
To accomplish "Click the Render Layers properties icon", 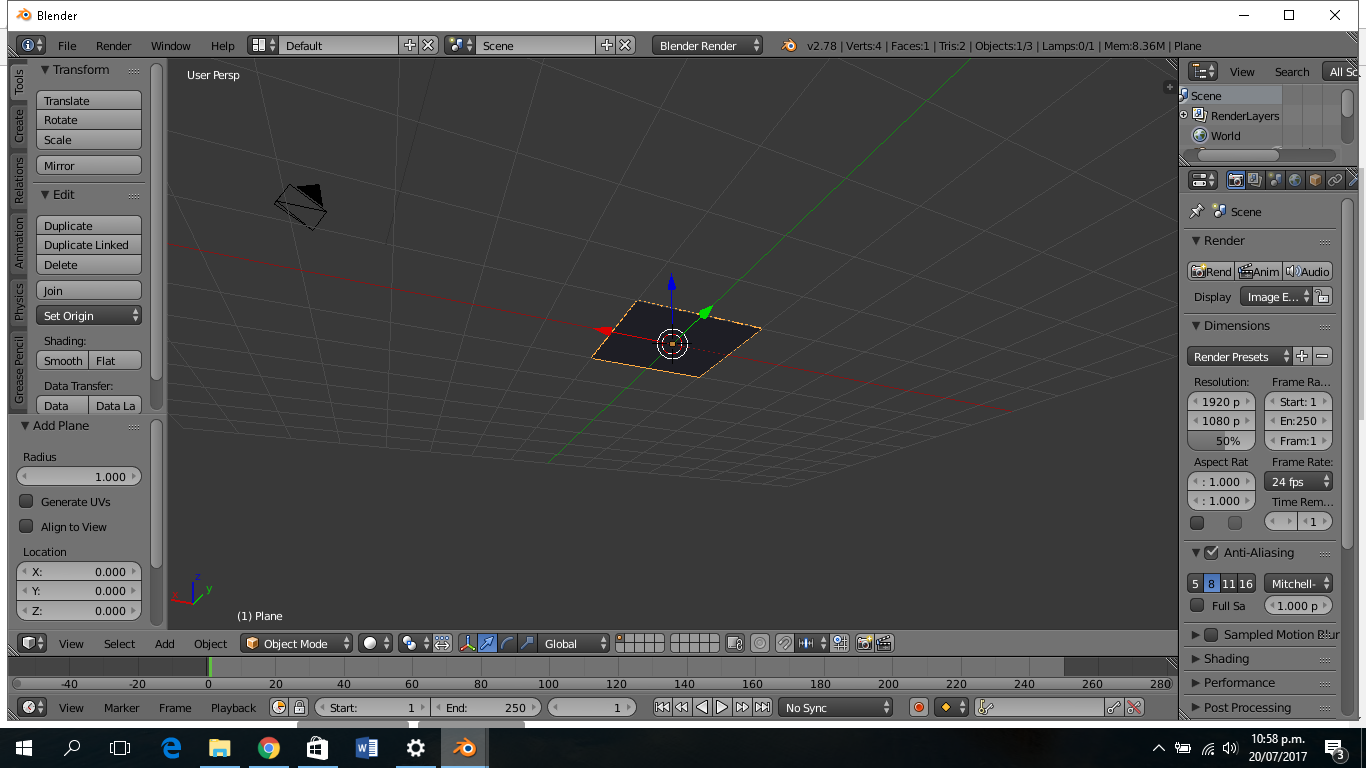I will [1255, 180].
